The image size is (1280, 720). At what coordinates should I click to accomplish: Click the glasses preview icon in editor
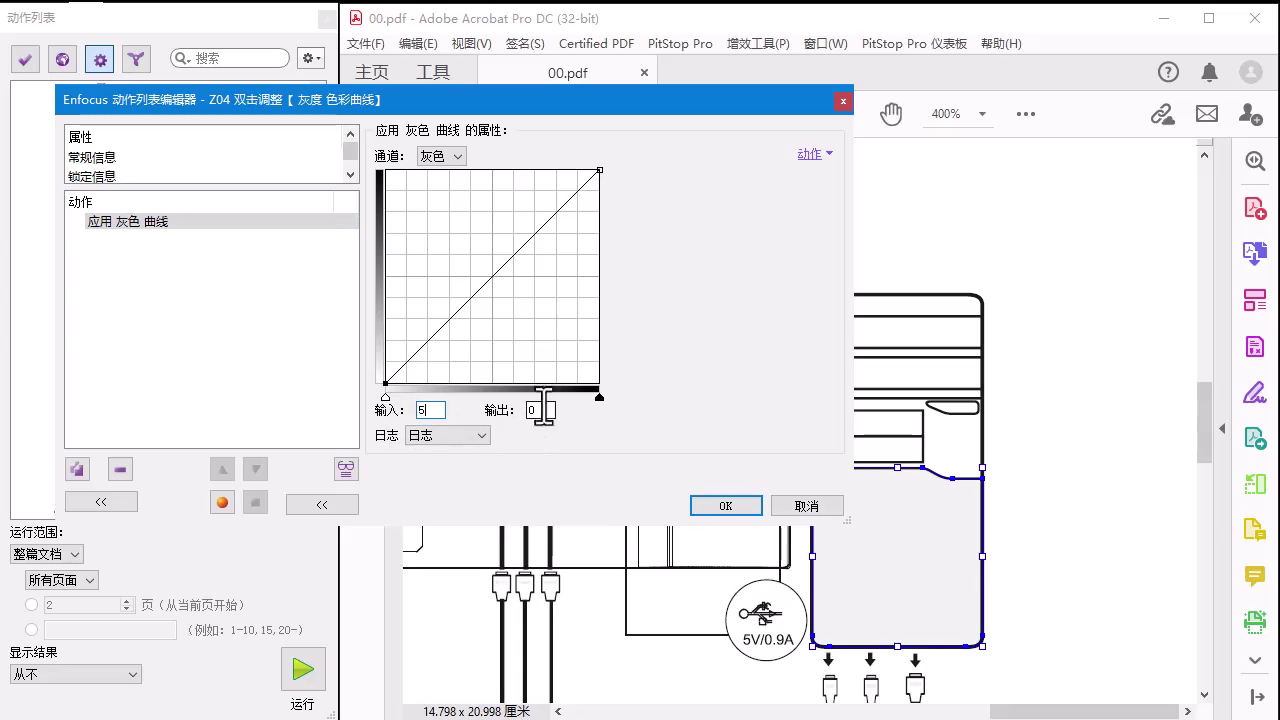coord(346,469)
